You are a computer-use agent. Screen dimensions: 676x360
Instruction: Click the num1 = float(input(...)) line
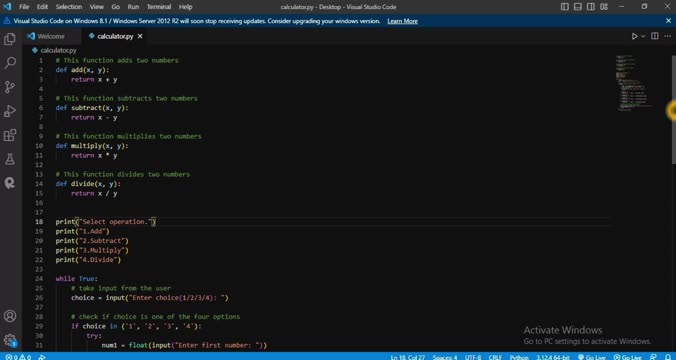pyautogui.click(x=185, y=345)
